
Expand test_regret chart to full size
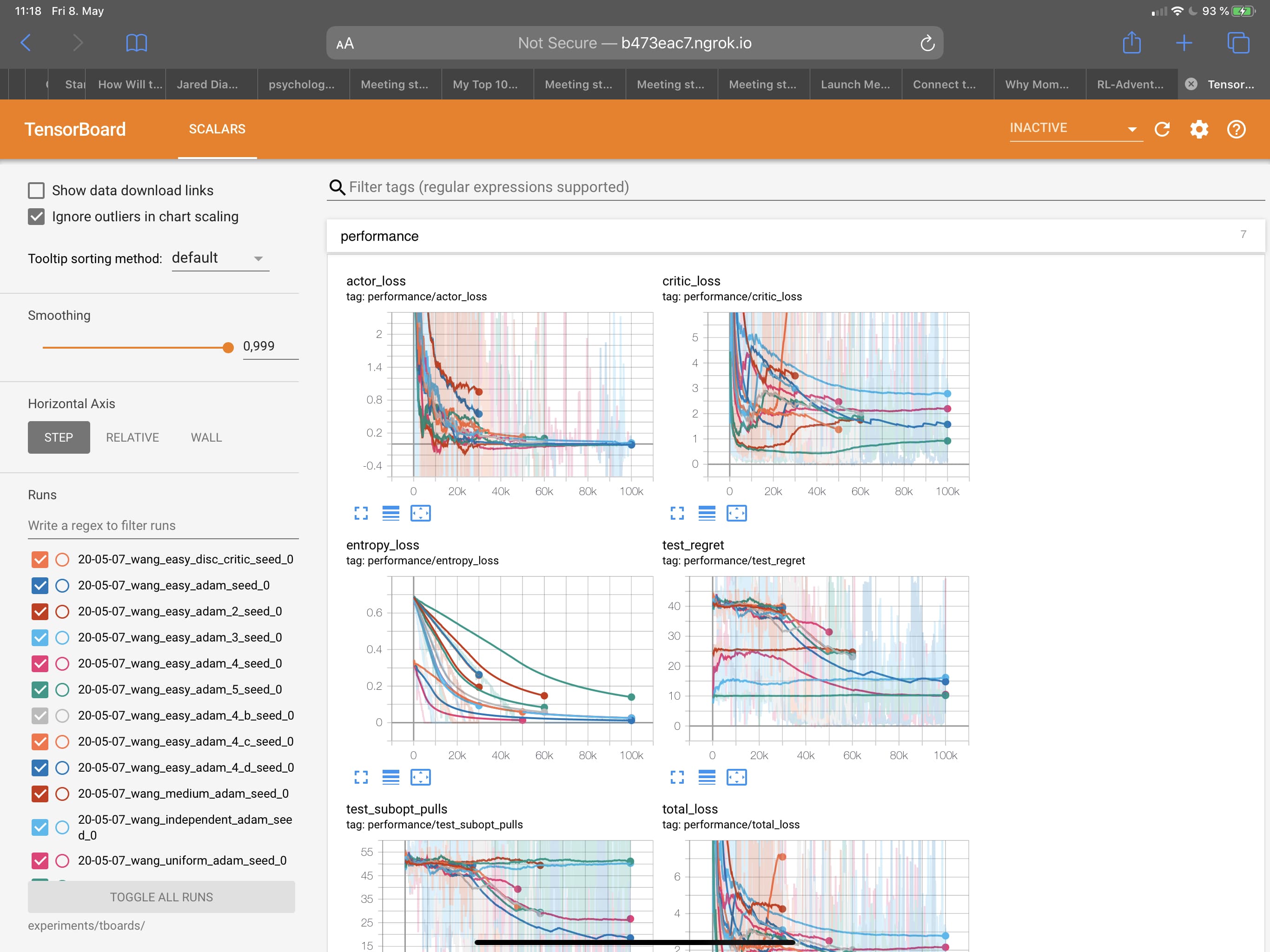coord(677,777)
